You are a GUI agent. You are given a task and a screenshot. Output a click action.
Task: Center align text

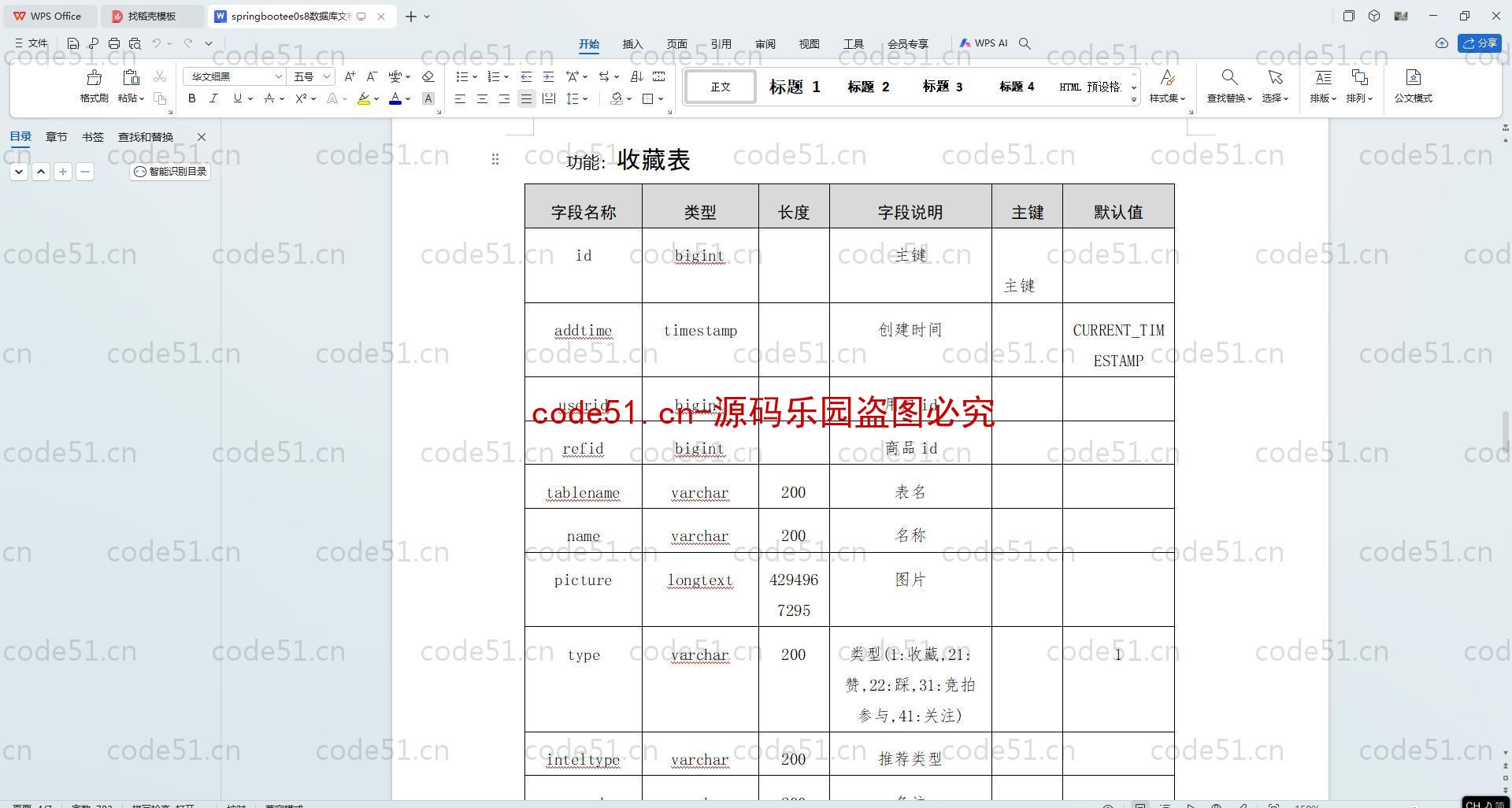[x=482, y=98]
